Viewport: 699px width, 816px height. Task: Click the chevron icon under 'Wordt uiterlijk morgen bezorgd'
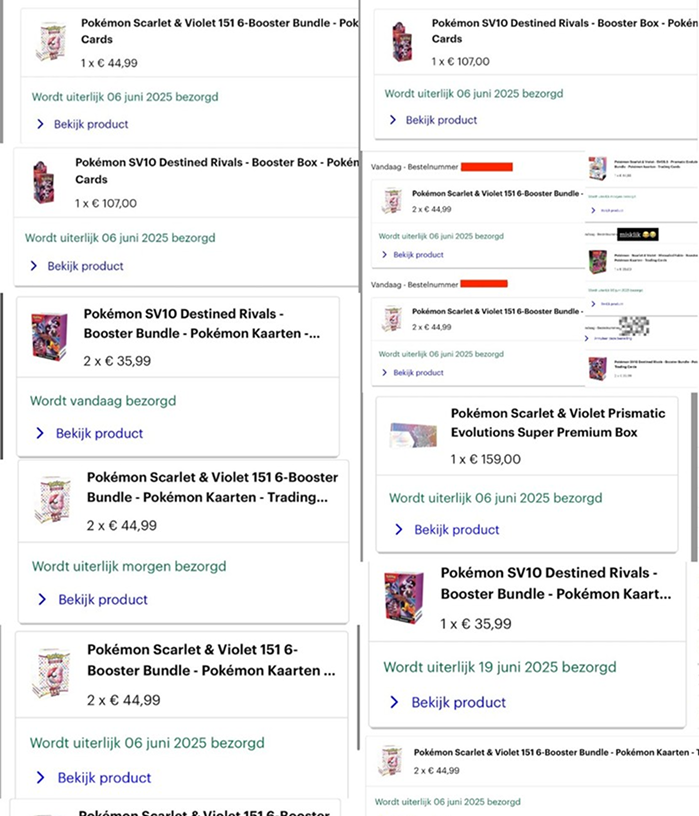[42, 600]
